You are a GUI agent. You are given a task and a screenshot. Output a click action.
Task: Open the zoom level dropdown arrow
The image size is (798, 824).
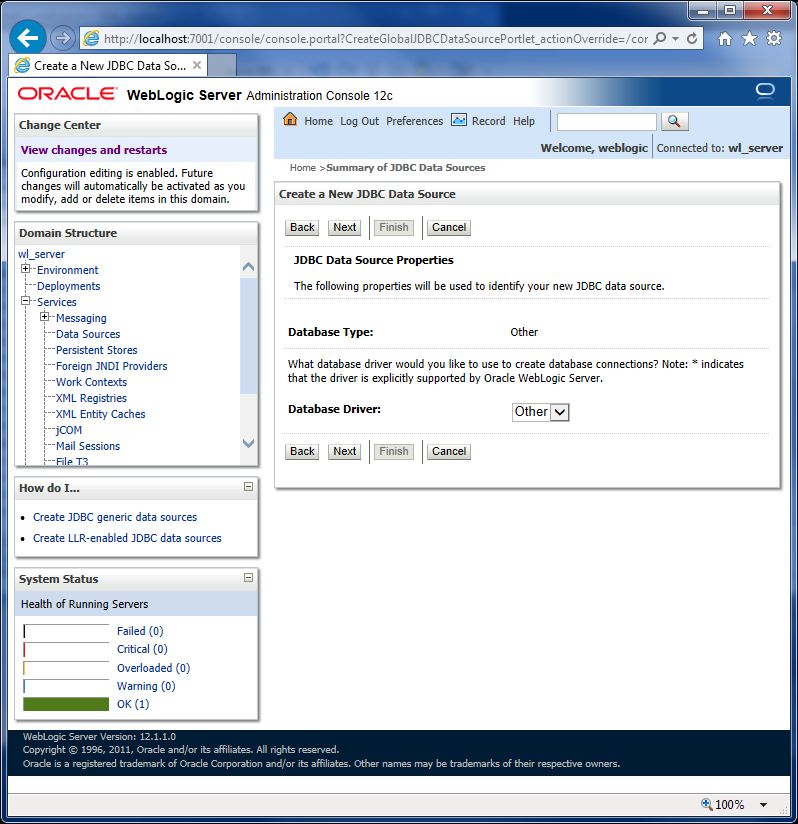coord(763,805)
